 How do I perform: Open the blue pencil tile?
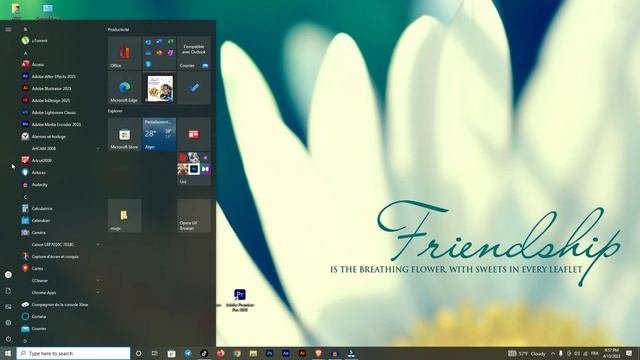pos(194,87)
